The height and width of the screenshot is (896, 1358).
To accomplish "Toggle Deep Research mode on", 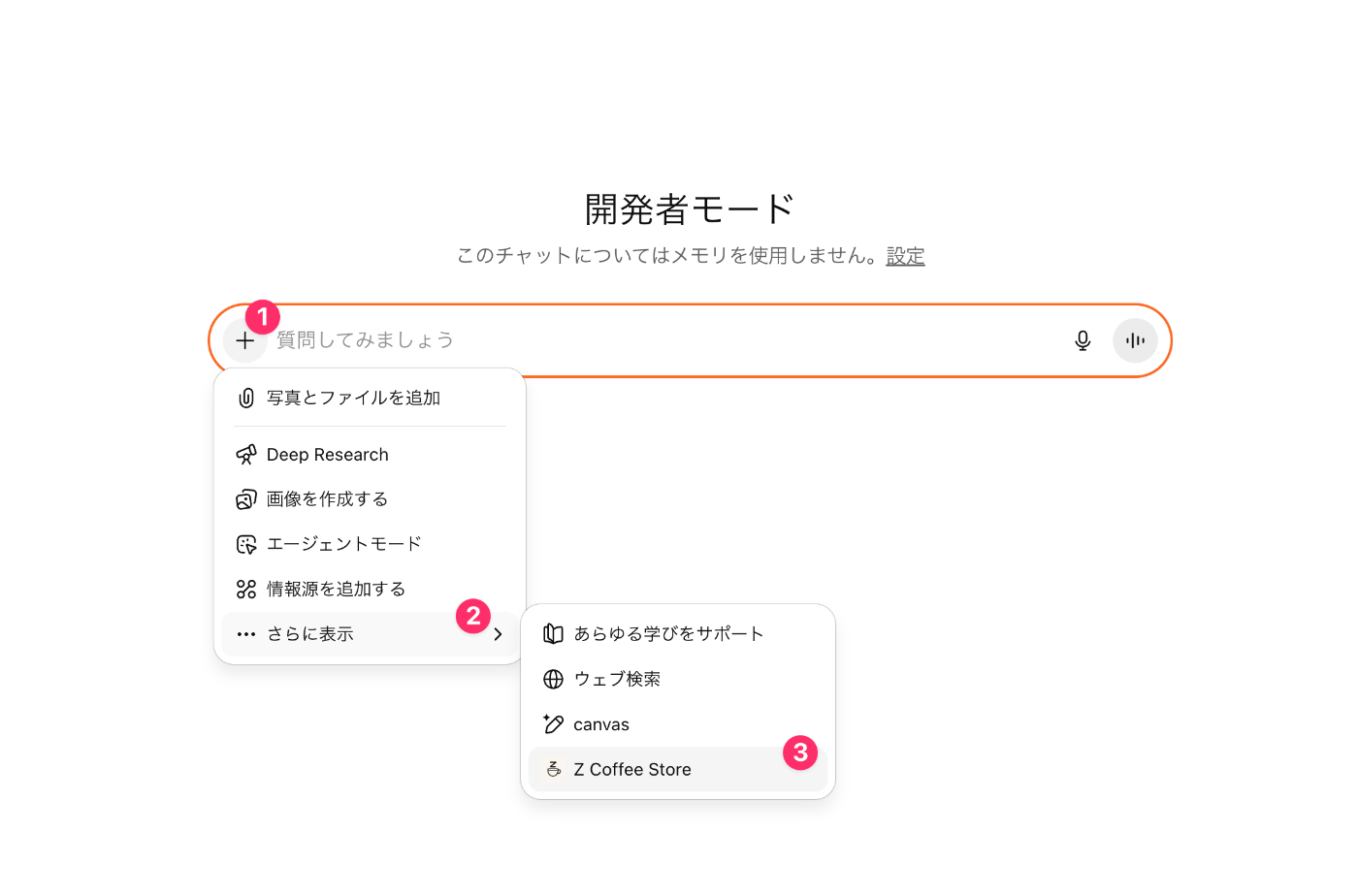I will coord(328,454).
